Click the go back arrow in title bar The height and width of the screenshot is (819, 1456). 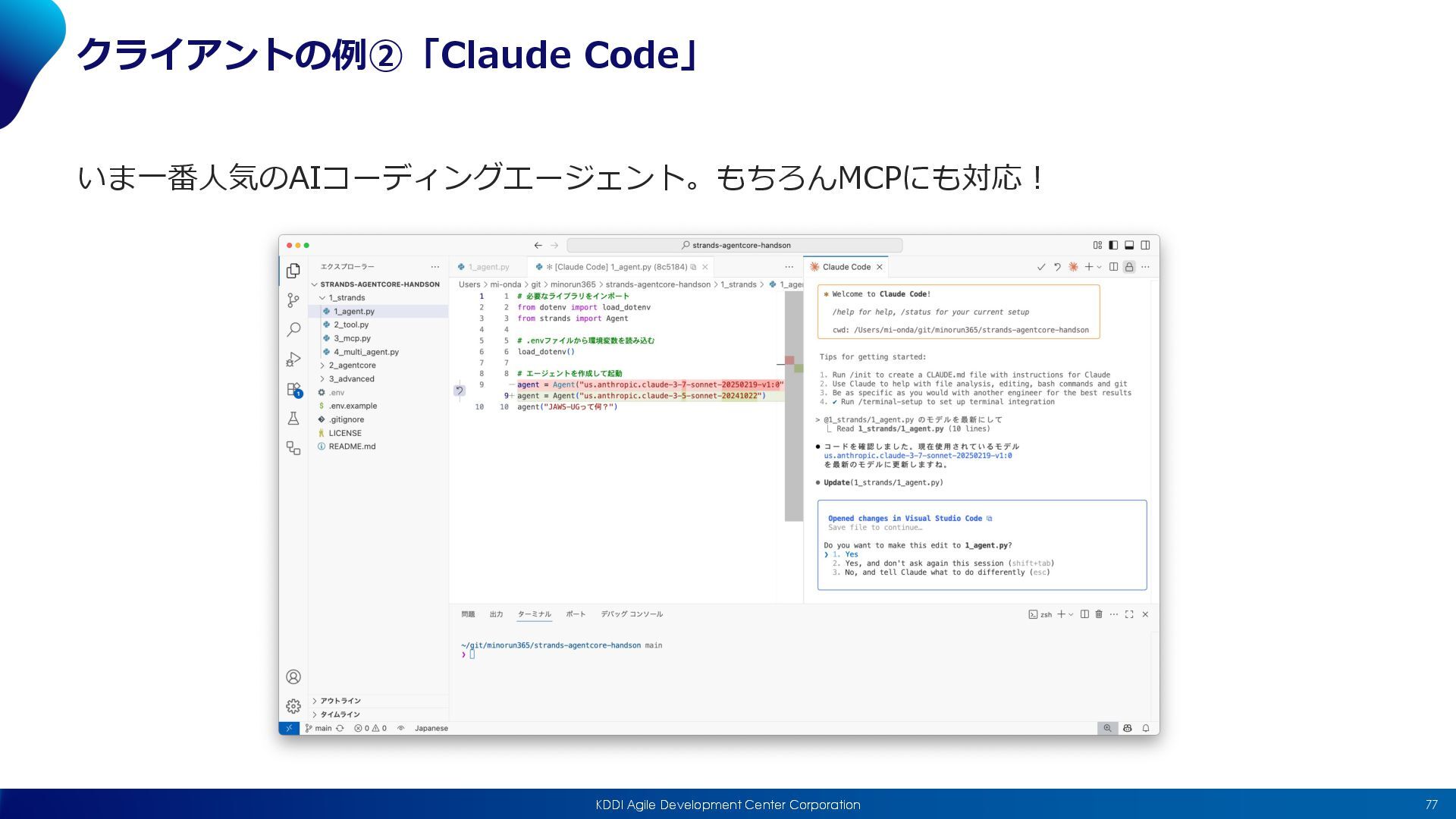[538, 245]
